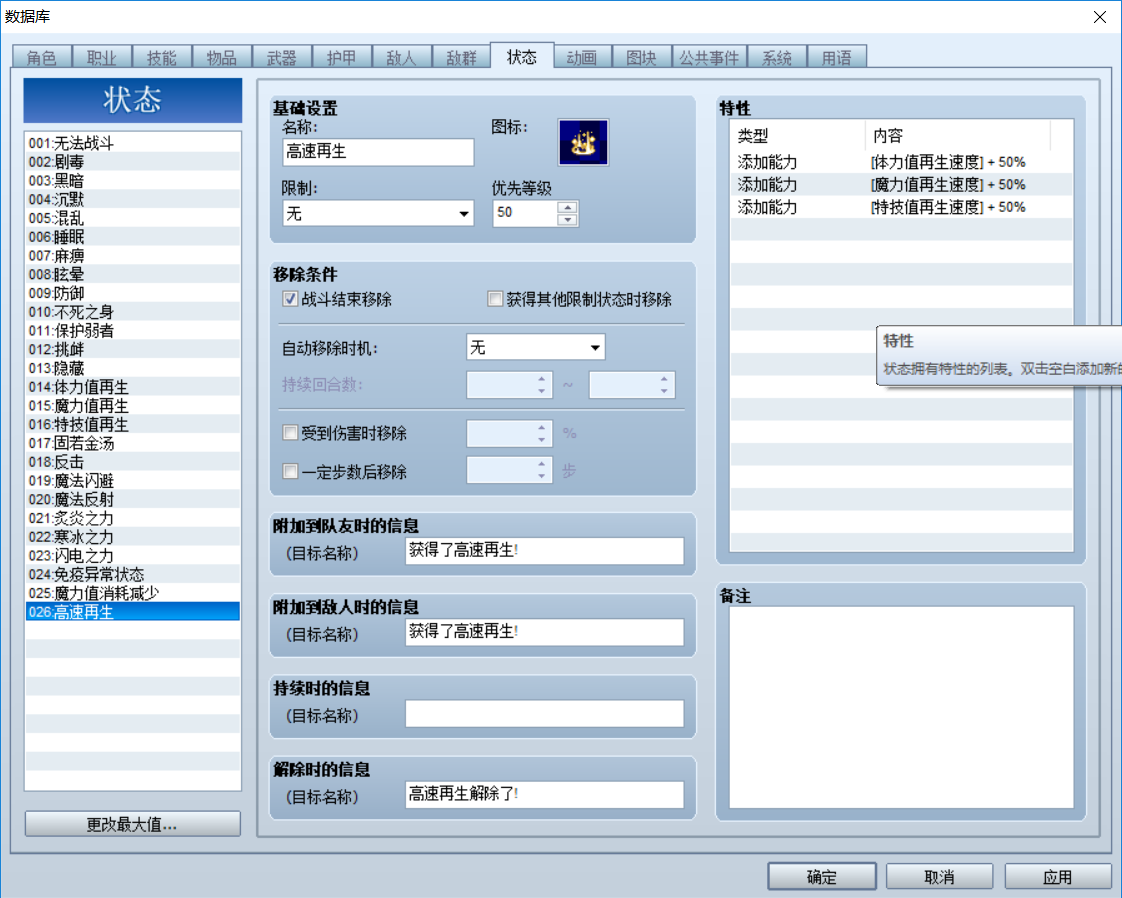Switch to the 公共事件 tab
1122x898 pixels.
pyautogui.click(x=709, y=57)
